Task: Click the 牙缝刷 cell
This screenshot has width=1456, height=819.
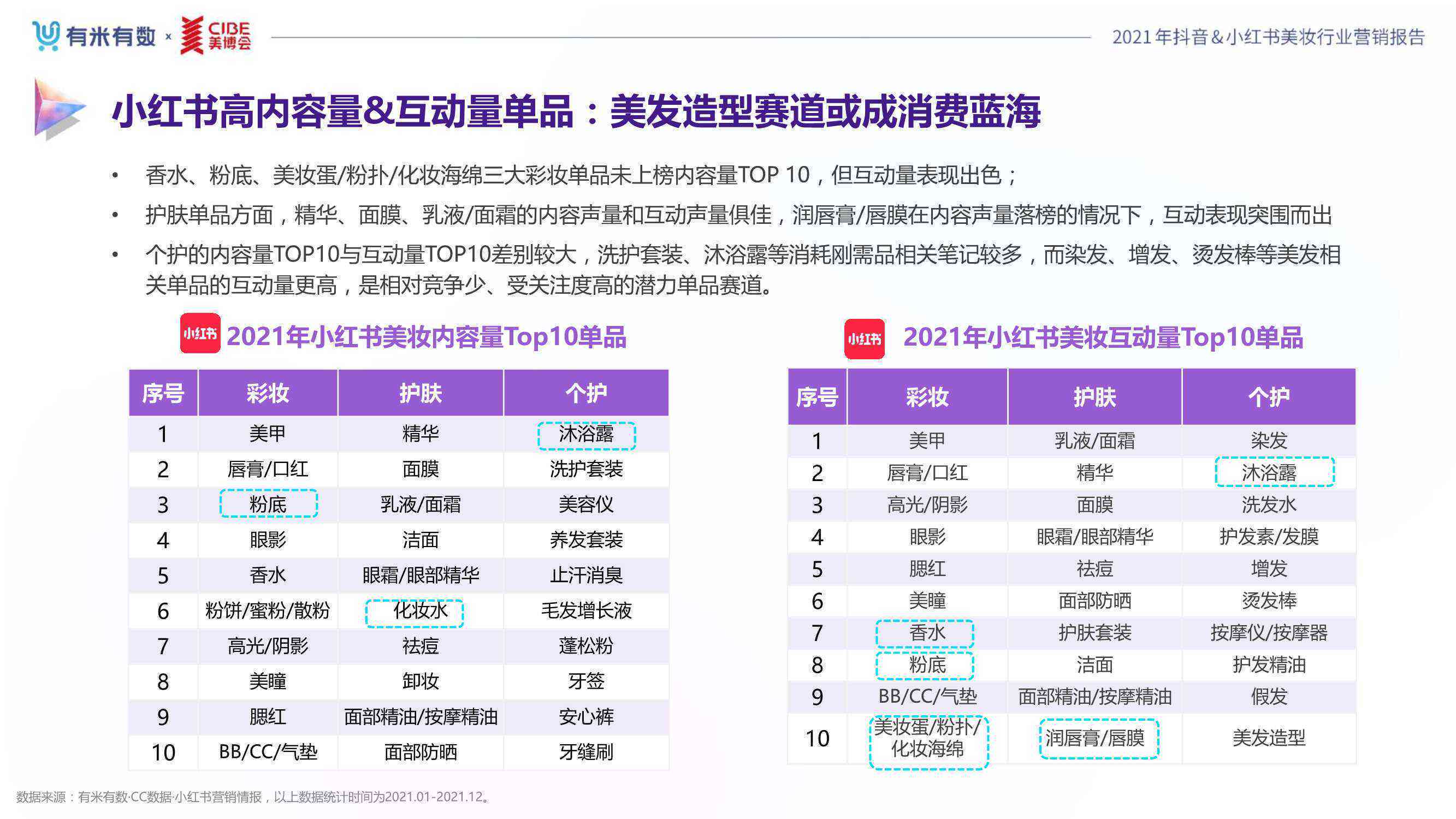Action: coord(586,752)
